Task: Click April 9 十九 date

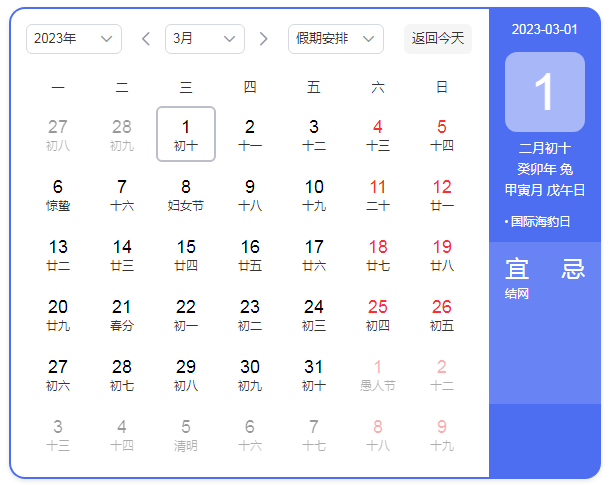Action: click(442, 434)
